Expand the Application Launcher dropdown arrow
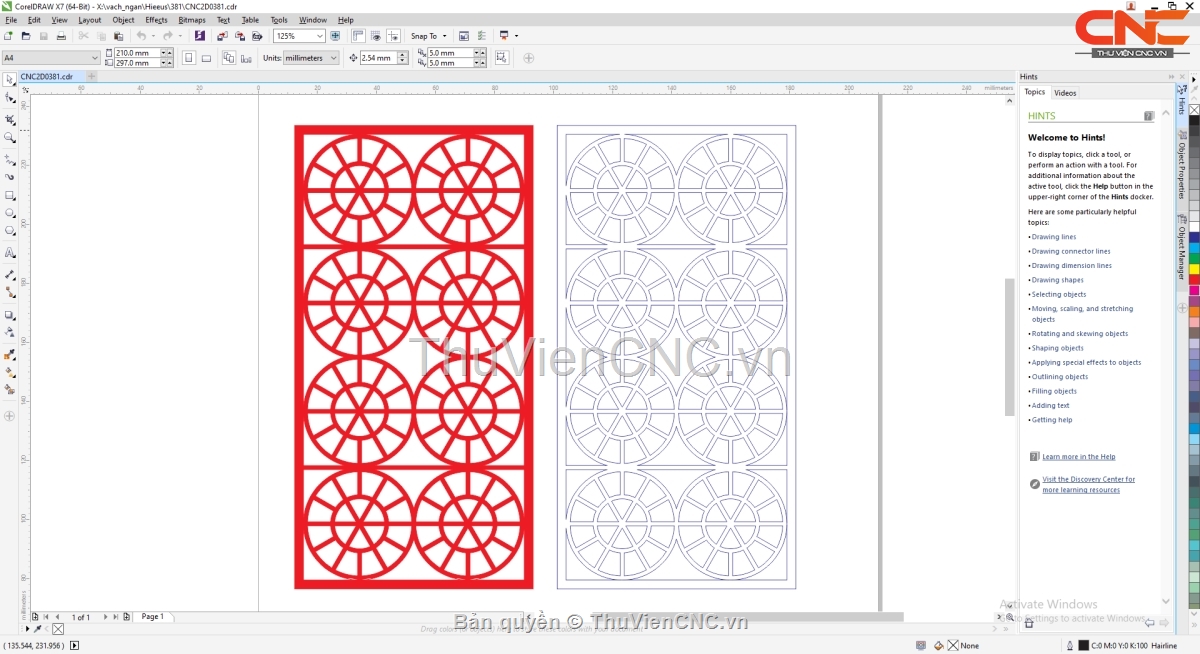Screen dimensions: 1200x654 [x=516, y=36]
